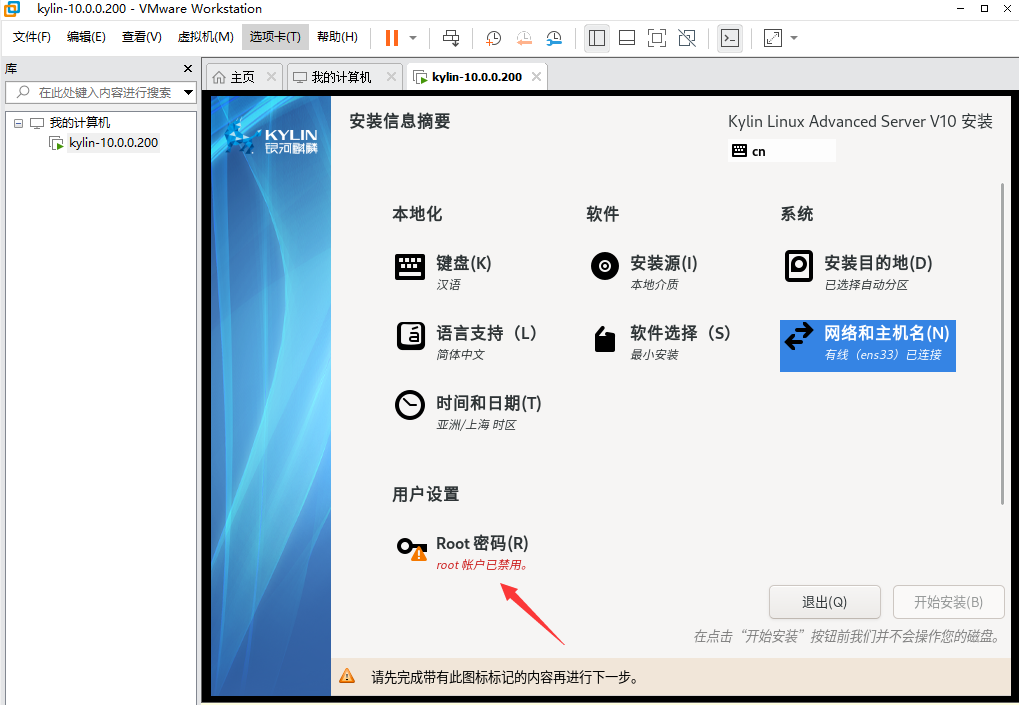Open the console view icon
The width and height of the screenshot is (1019, 705).
pyautogui.click(x=730, y=38)
